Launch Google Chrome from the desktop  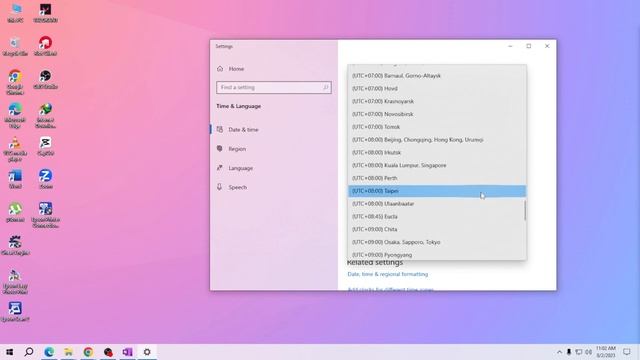point(16,82)
